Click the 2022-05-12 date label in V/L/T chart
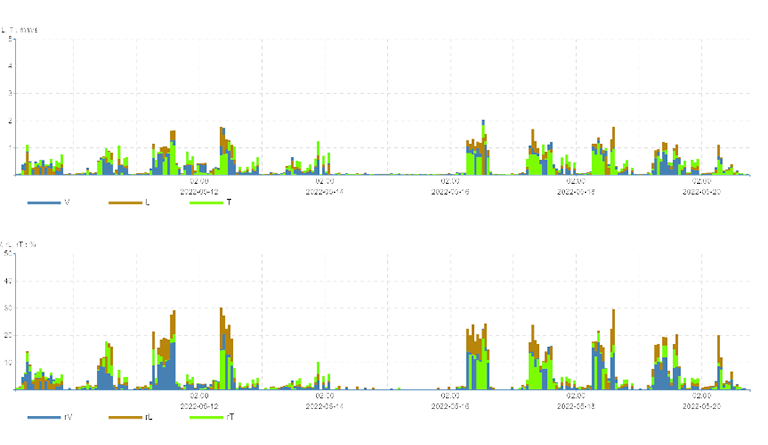 (x=199, y=192)
